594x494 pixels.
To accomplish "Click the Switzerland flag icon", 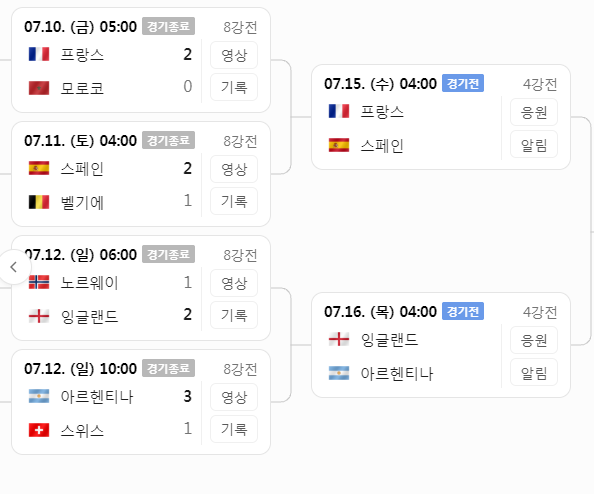I will [39, 430].
